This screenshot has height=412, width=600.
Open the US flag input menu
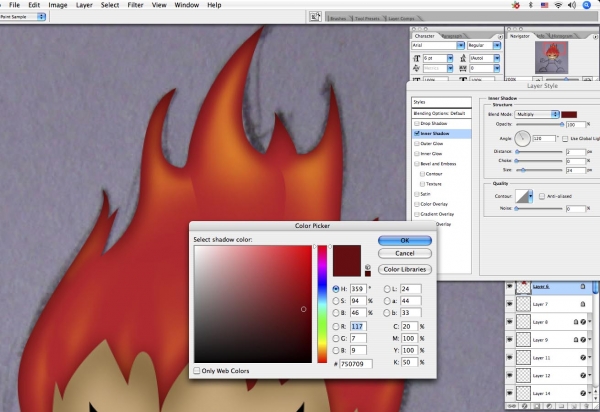click(x=544, y=5)
